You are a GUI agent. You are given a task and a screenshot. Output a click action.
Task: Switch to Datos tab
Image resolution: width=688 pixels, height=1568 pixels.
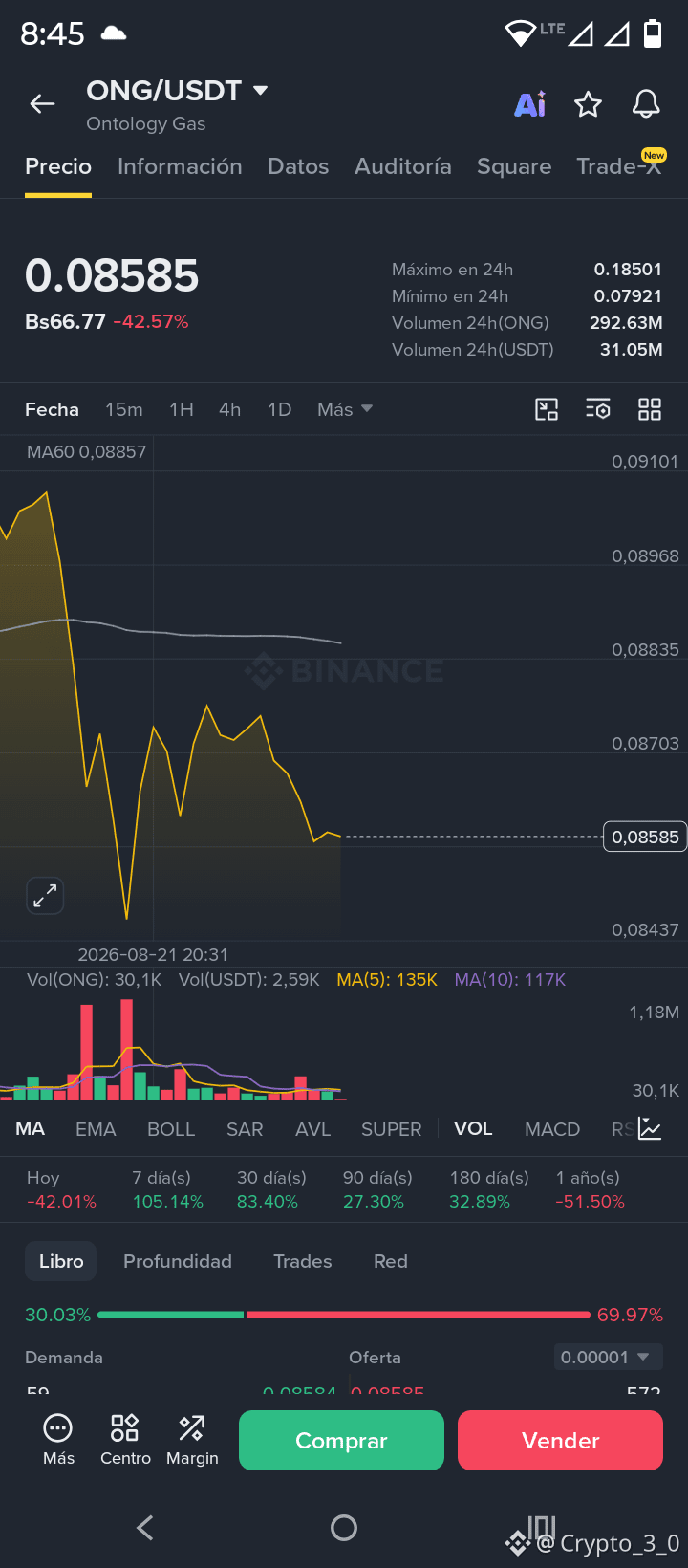point(298,166)
